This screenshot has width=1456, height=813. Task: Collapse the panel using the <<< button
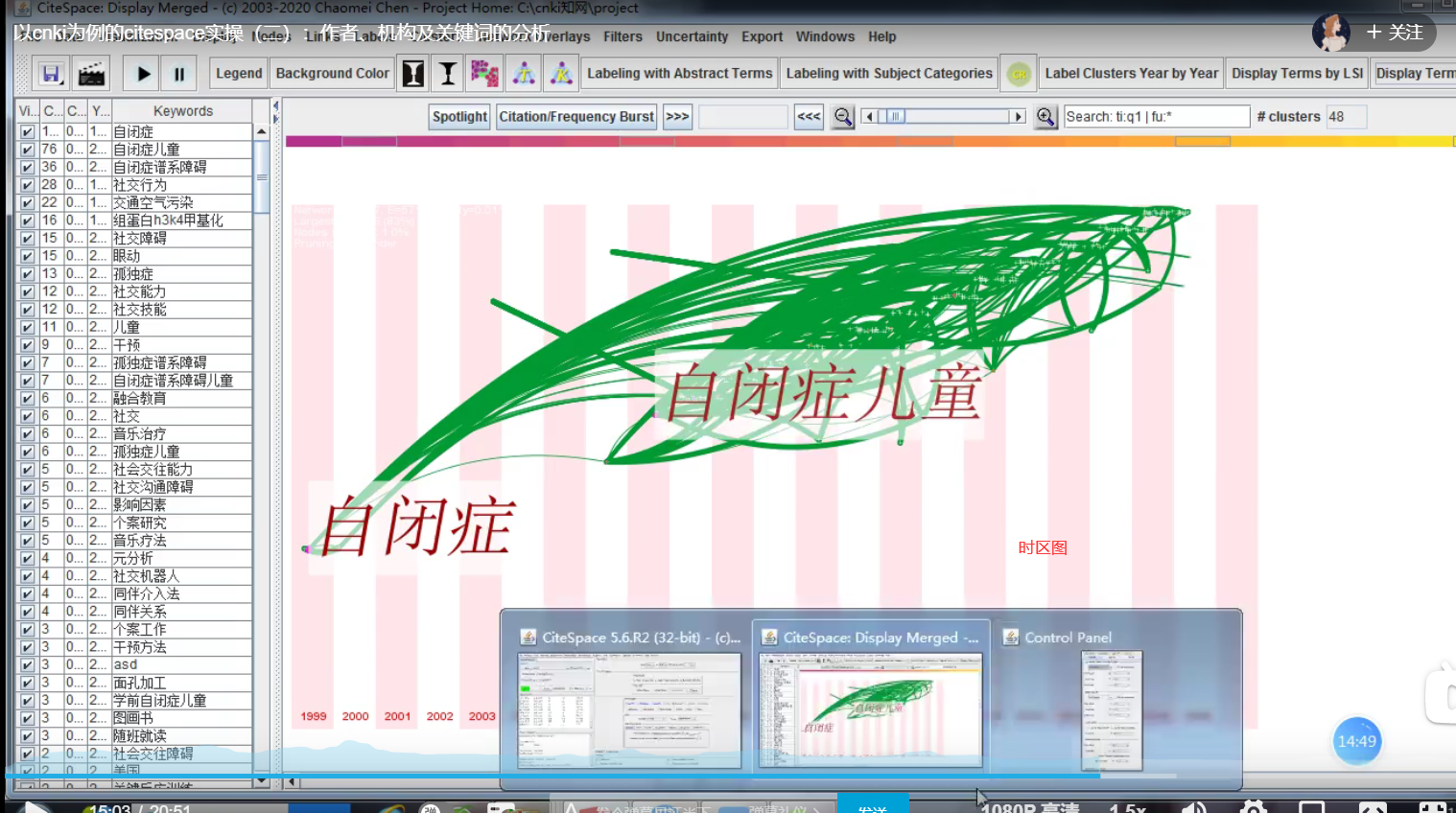click(x=808, y=116)
